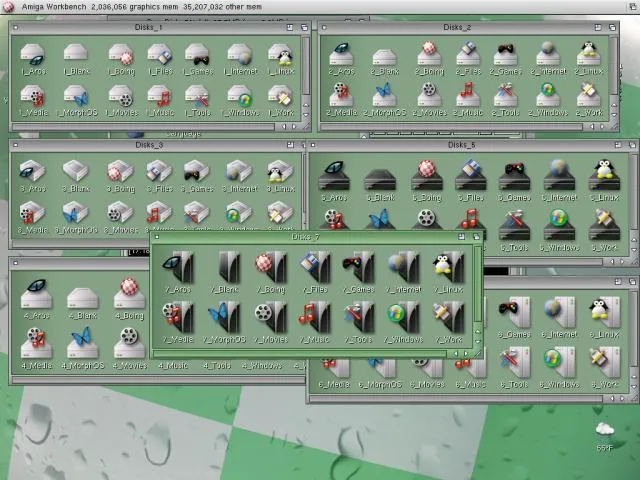
Task: Open the 1_Games drawer icon
Action: click(x=197, y=56)
